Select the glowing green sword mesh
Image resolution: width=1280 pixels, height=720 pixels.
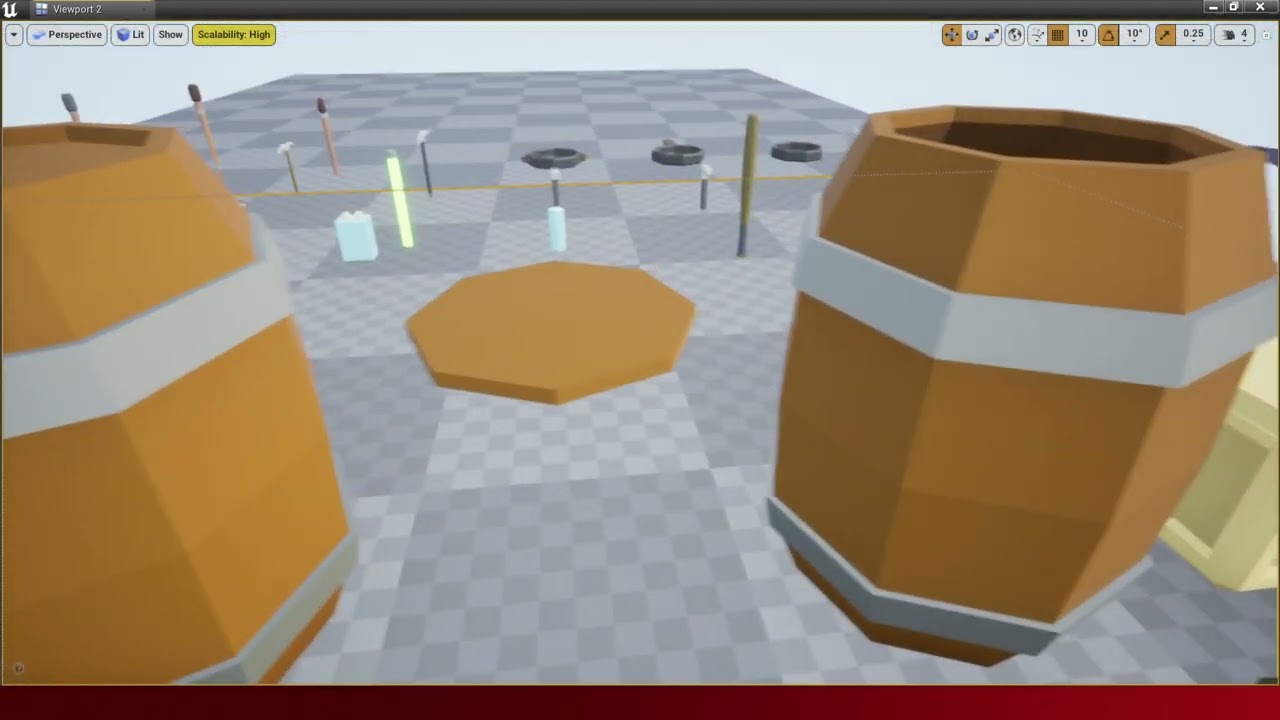coord(399,200)
